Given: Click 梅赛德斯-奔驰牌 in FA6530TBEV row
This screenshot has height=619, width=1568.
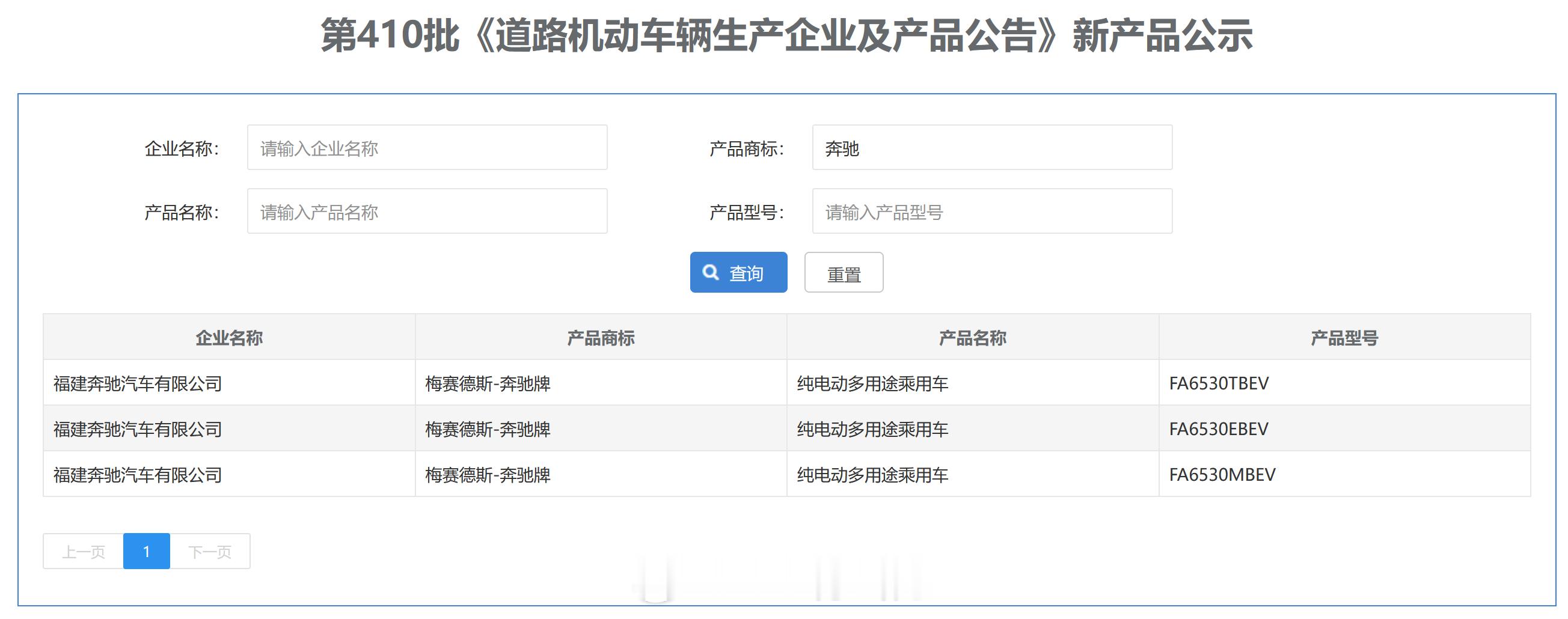Looking at the screenshot, I should tap(488, 383).
